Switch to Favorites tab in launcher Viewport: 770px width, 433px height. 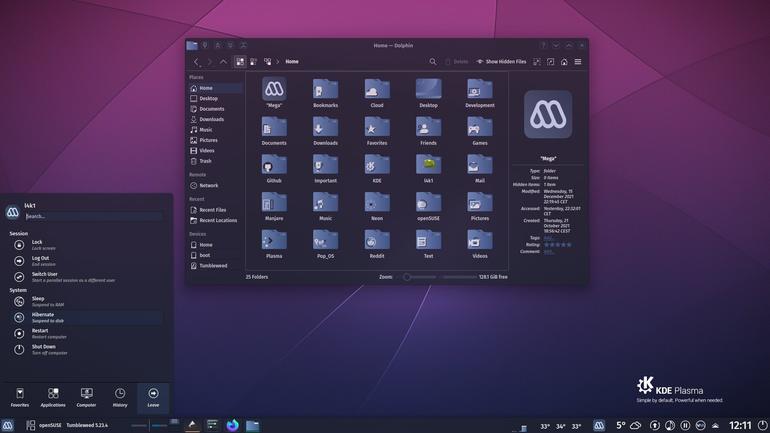click(20, 398)
